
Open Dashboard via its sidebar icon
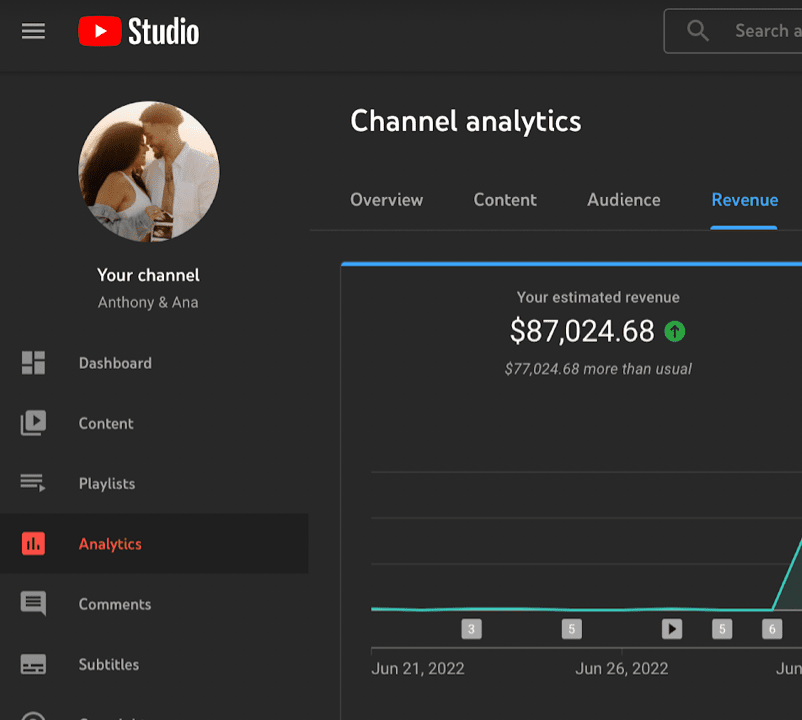click(33, 363)
